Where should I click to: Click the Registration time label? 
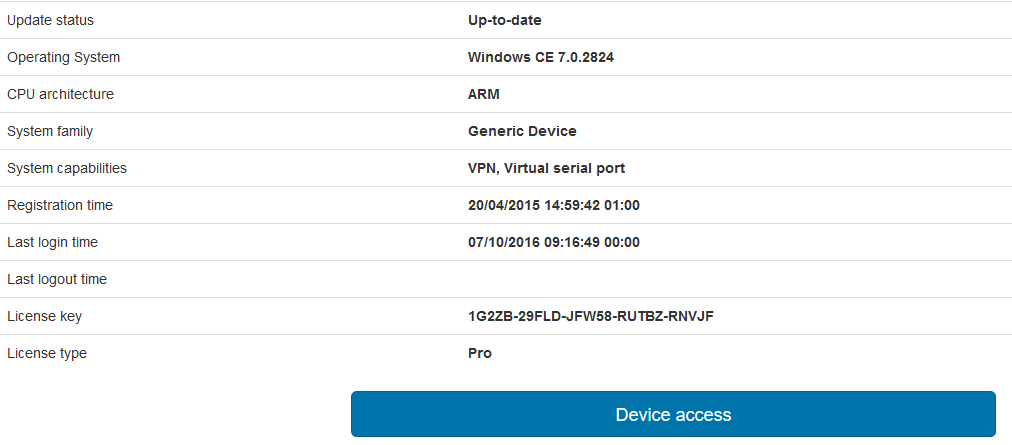tap(60, 205)
